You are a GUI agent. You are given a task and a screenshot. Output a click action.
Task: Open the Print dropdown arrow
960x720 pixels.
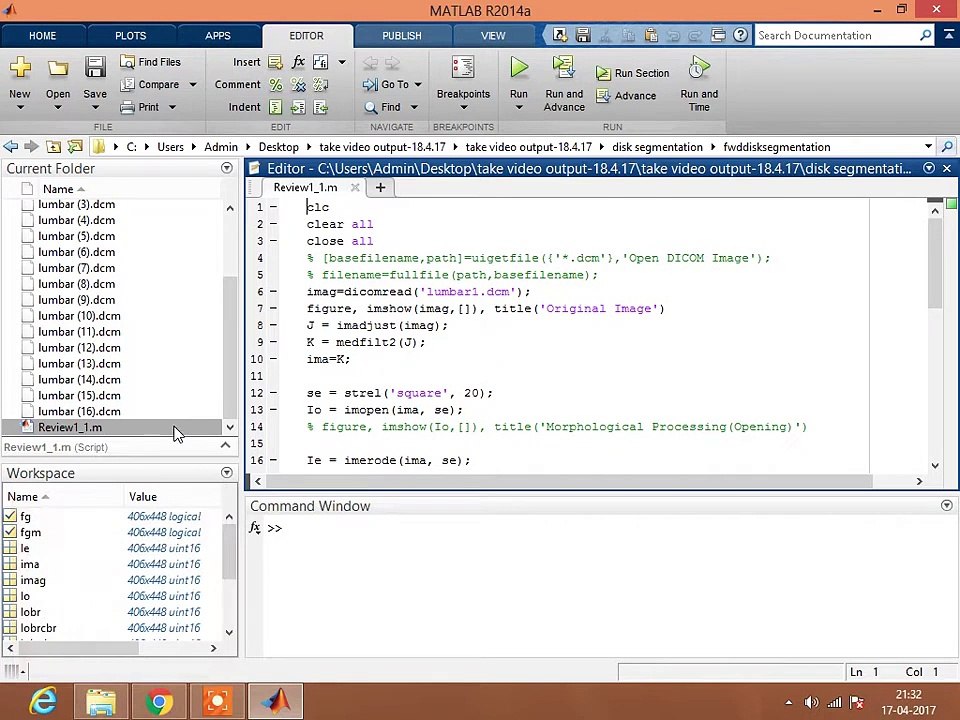[x=171, y=108]
